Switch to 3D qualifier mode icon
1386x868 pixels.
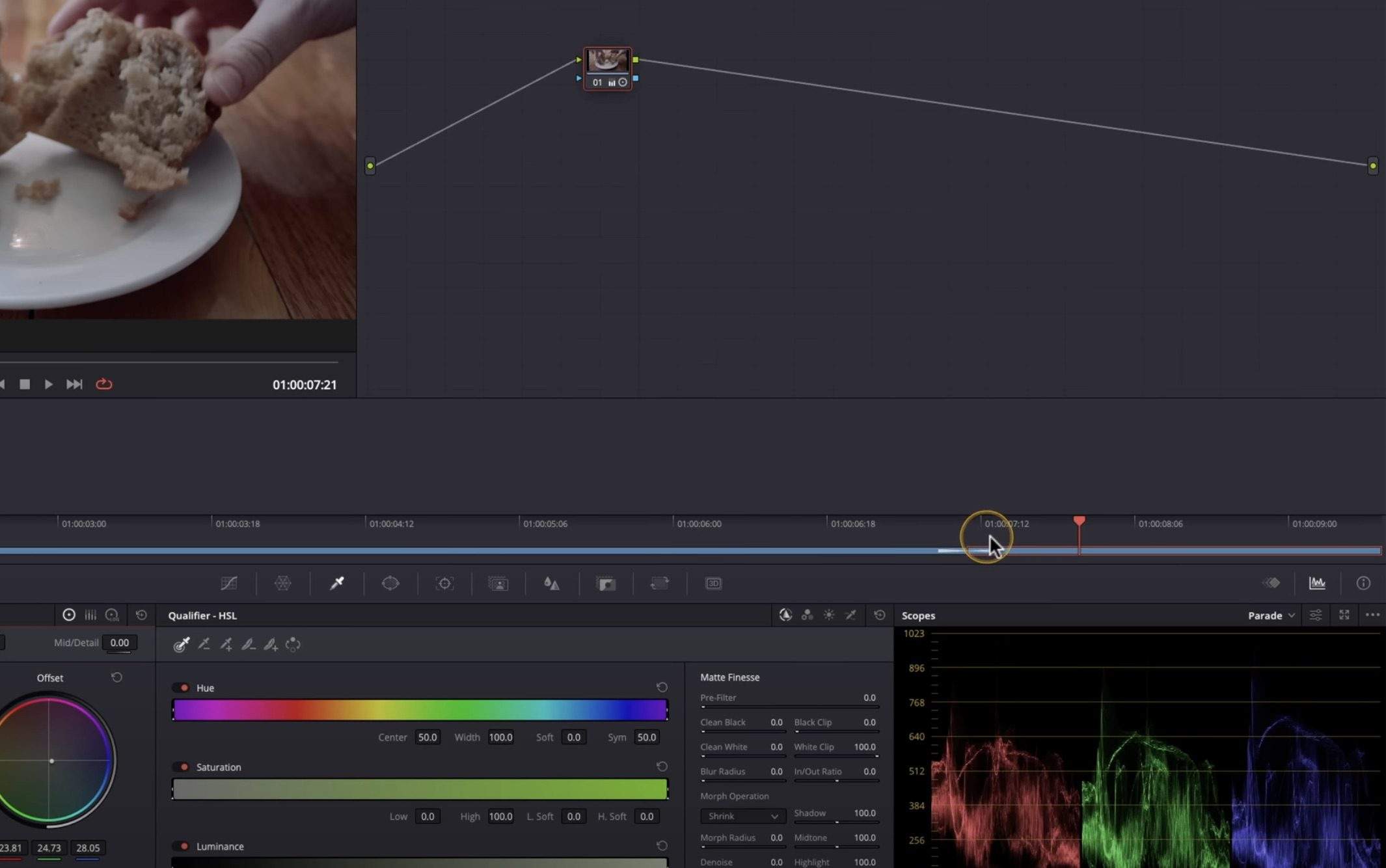coord(850,615)
